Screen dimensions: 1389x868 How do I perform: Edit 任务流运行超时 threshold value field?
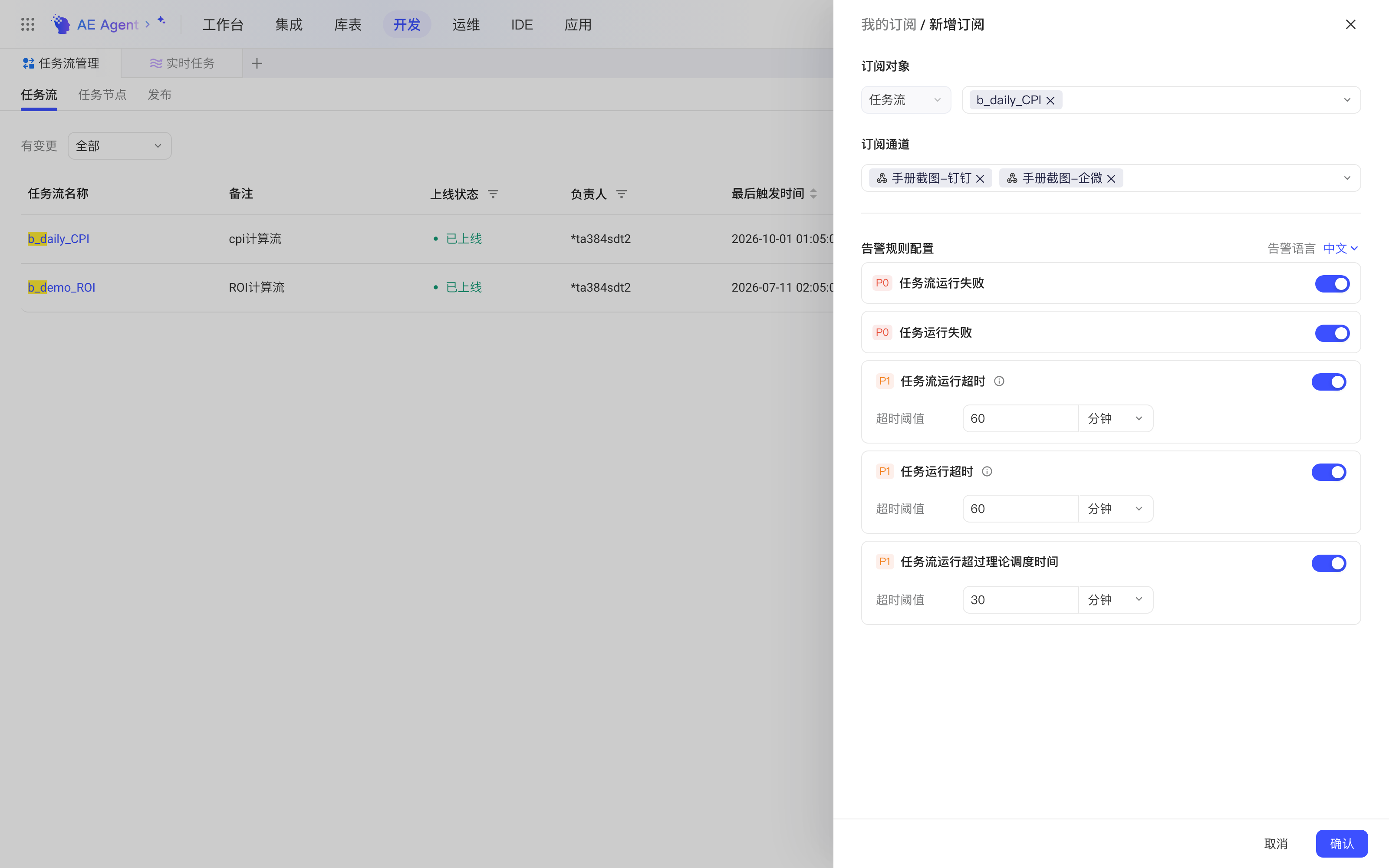(x=1020, y=418)
